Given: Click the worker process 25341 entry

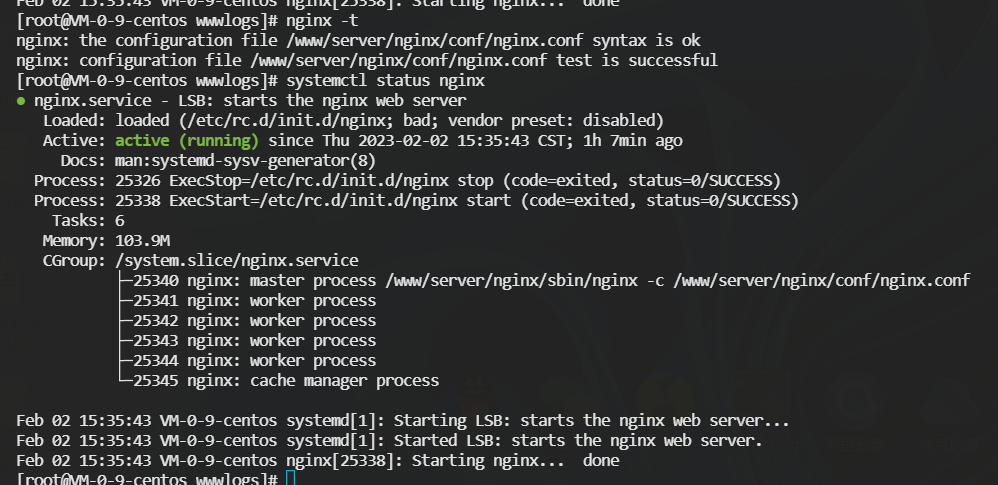Looking at the screenshot, I should tap(246, 300).
